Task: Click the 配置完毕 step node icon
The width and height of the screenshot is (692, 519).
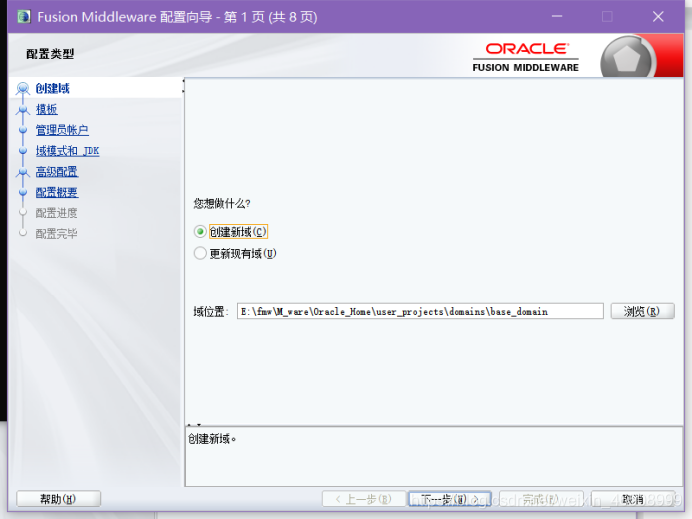Action: [x=23, y=233]
